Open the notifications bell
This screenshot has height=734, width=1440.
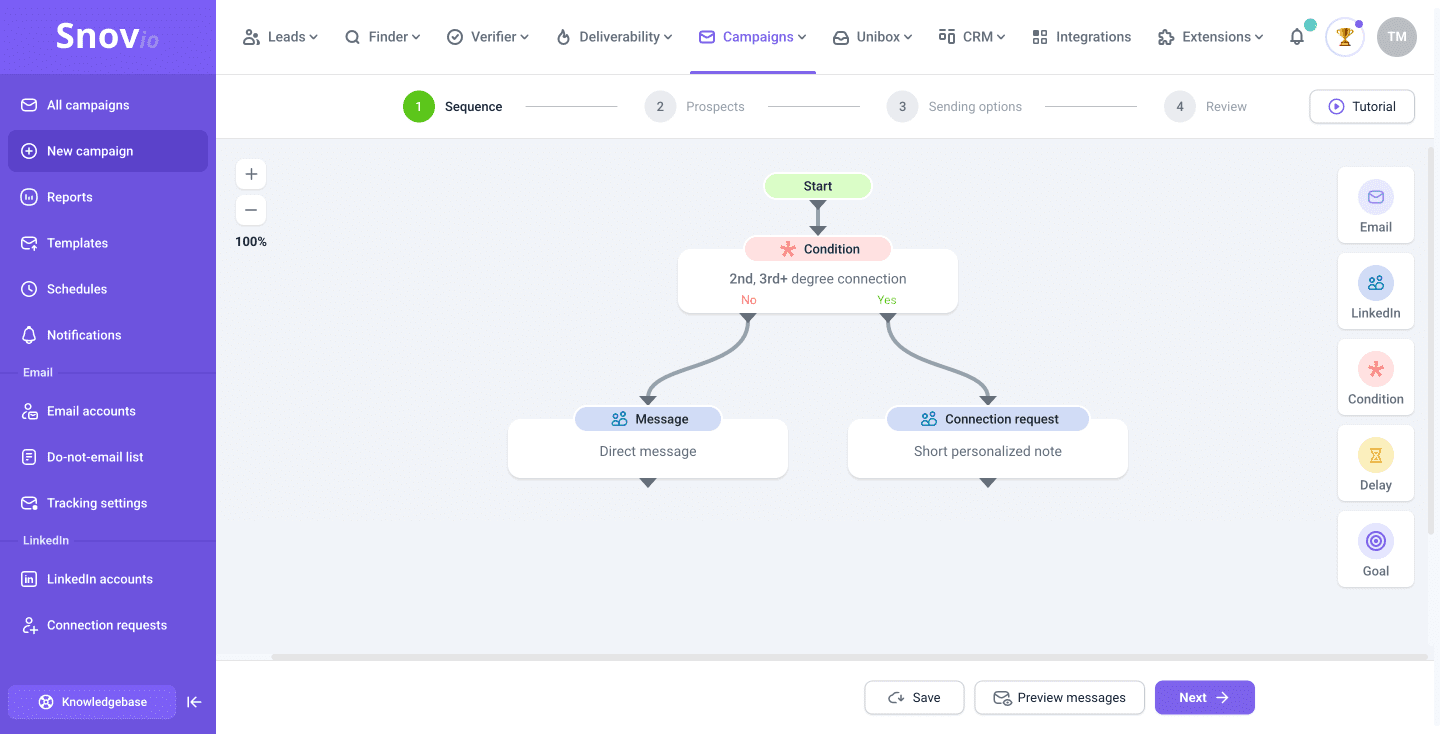(x=1297, y=37)
